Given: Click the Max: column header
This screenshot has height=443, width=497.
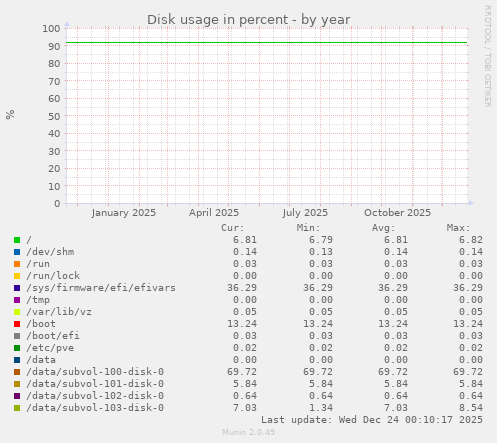Looking at the screenshot, I should click(x=458, y=228).
